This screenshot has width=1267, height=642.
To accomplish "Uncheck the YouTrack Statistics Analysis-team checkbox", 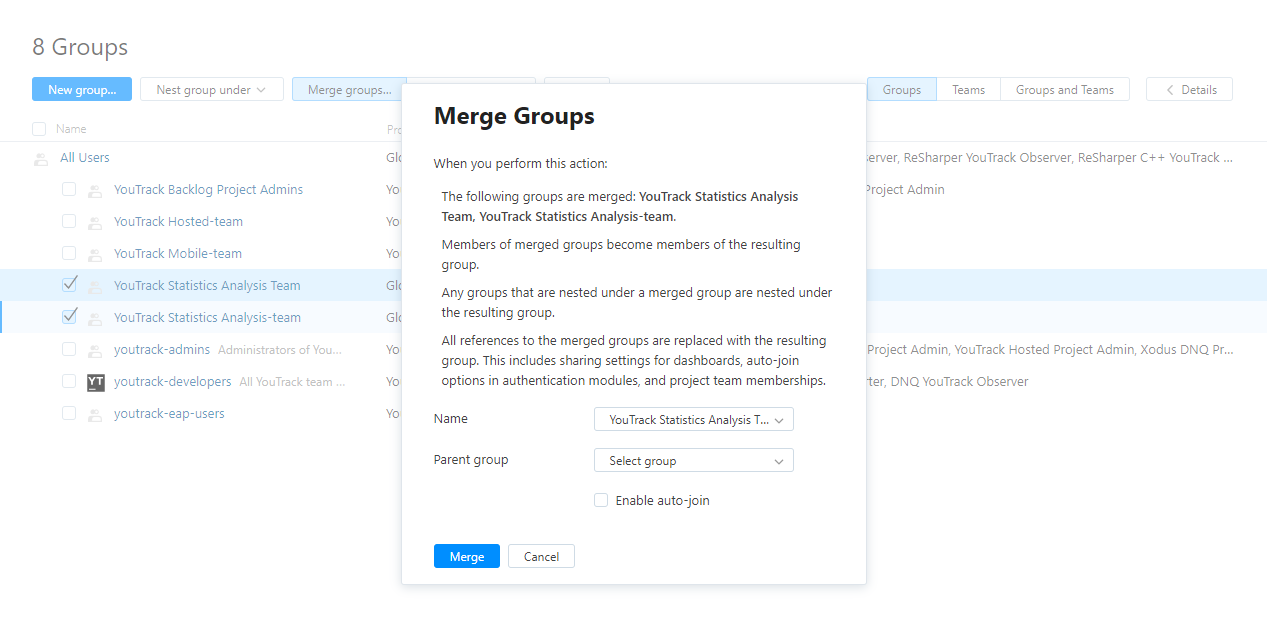I will [69, 317].
